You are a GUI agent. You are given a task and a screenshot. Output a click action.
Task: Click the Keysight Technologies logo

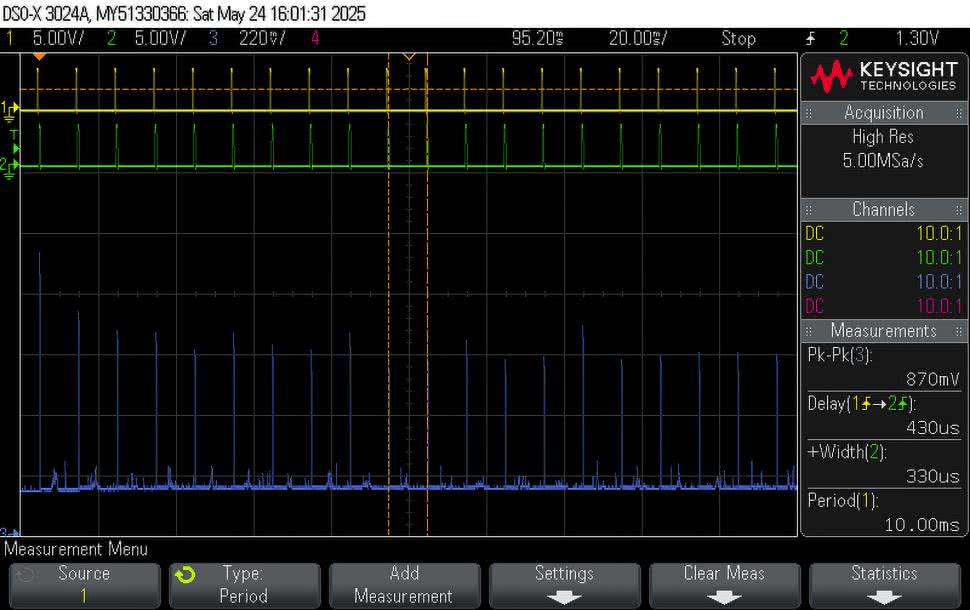click(883, 76)
